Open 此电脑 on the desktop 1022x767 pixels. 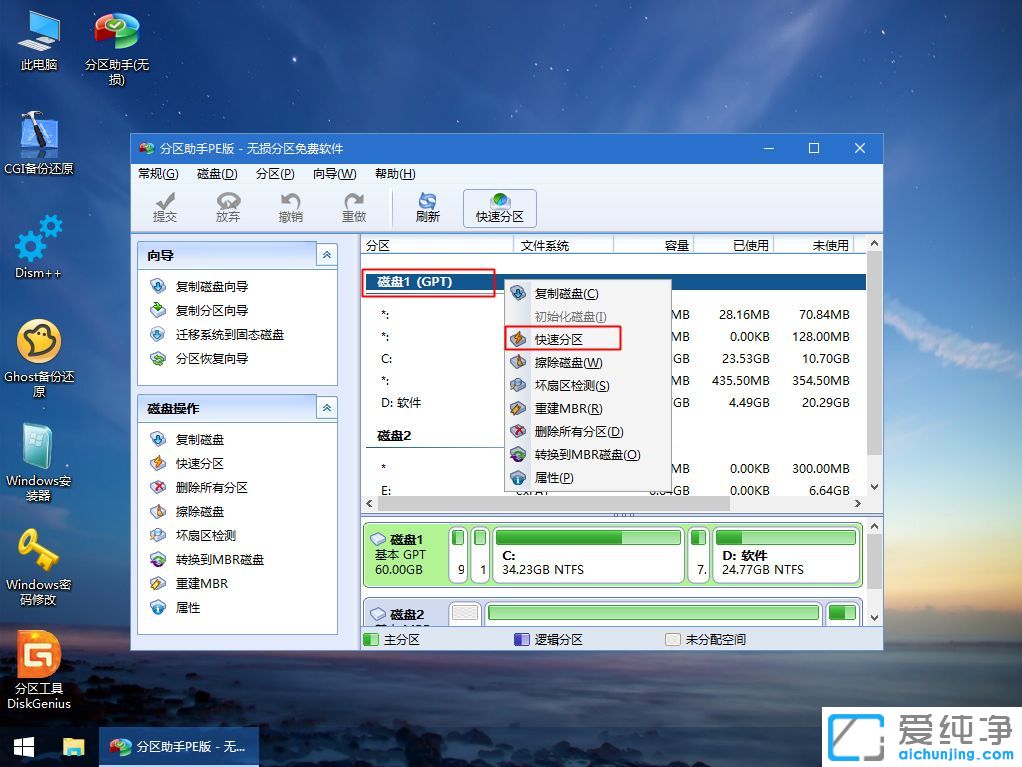point(38,33)
